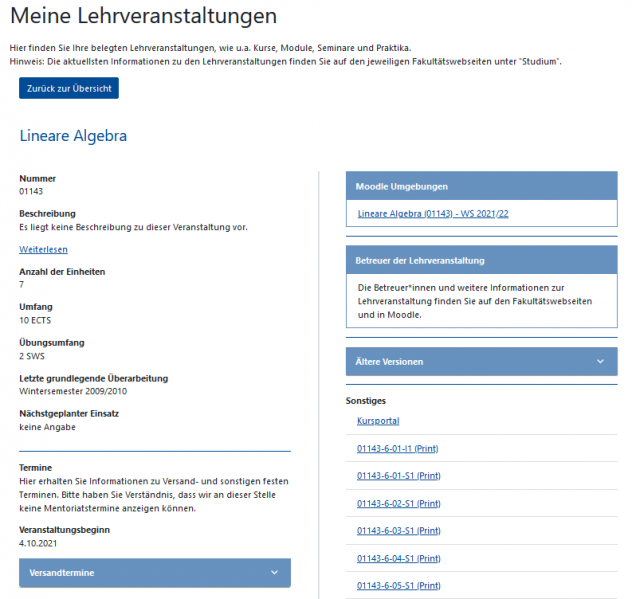Screen dimensions: 632x599
Task: Click the Lineare Algebra course heading
Action: (x=73, y=136)
